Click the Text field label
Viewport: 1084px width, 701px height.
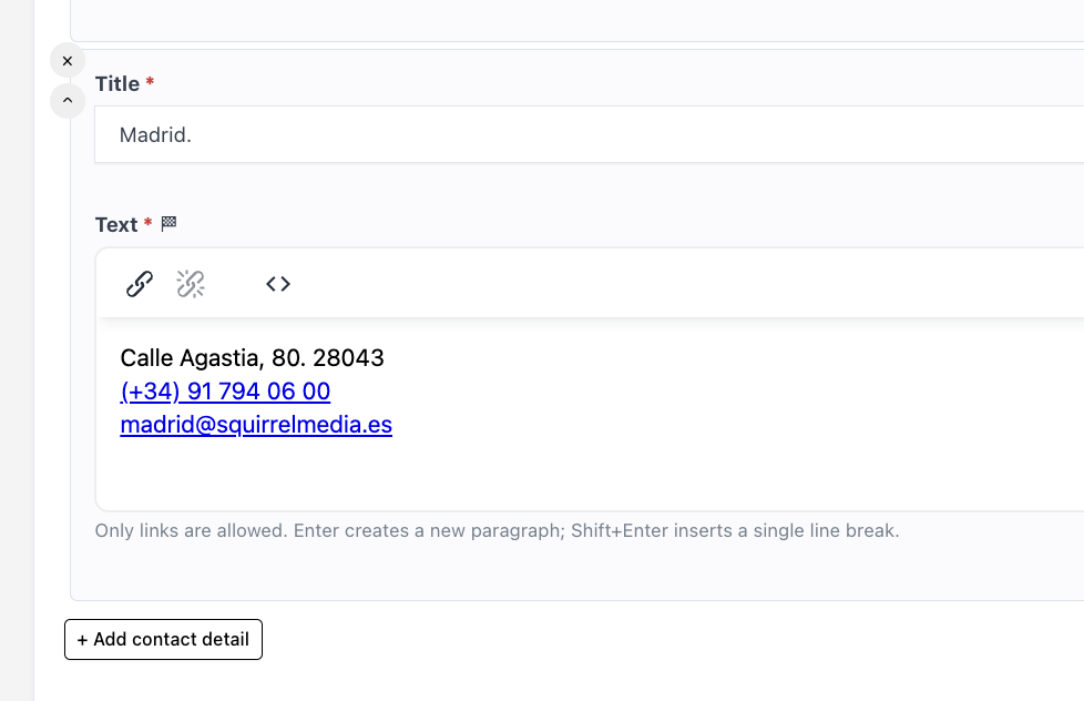pos(116,225)
